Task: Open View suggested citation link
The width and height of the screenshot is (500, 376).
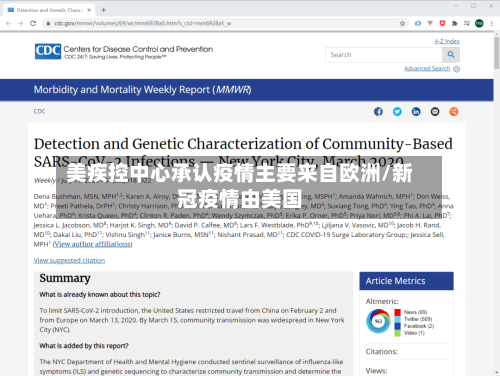Action: [x=69, y=260]
